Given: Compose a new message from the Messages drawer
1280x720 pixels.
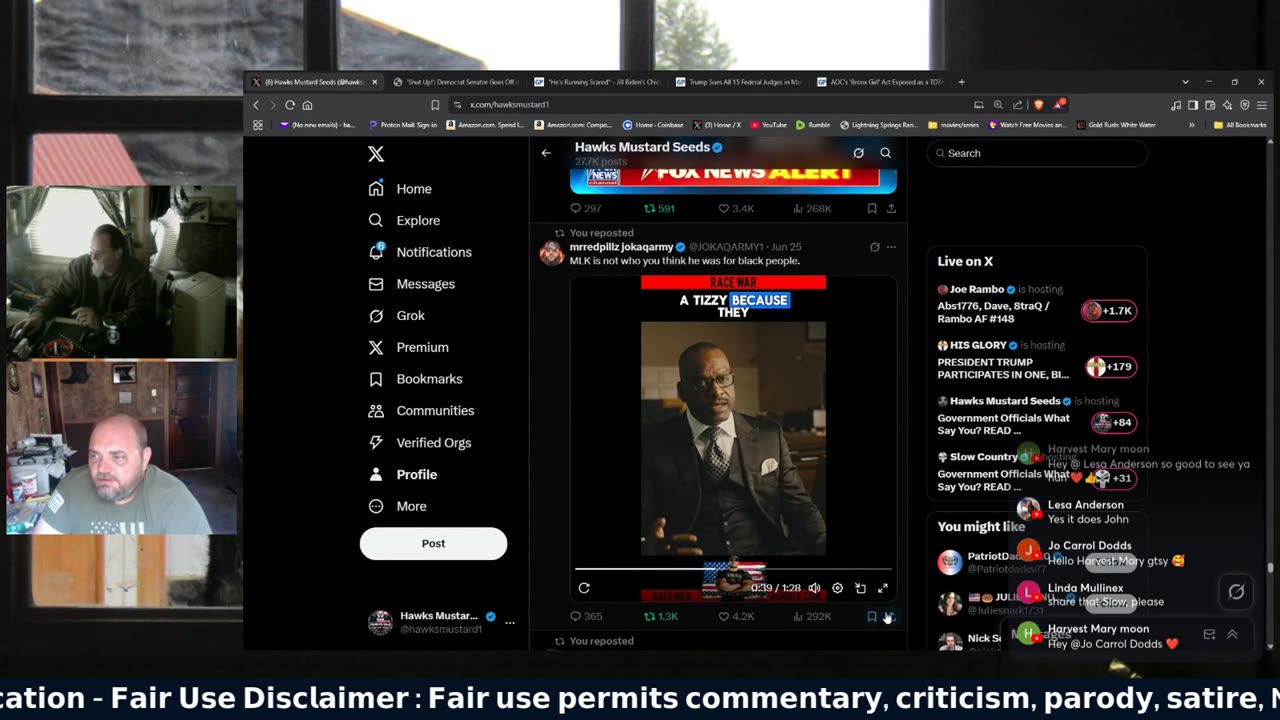Looking at the screenshot, I should 1209,634.
